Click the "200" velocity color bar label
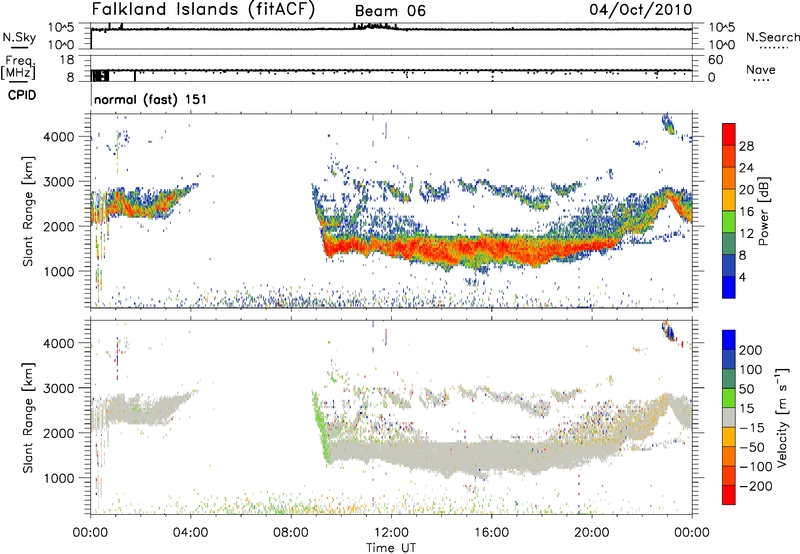This screenshot has height=554, width=800. point(751,350)
